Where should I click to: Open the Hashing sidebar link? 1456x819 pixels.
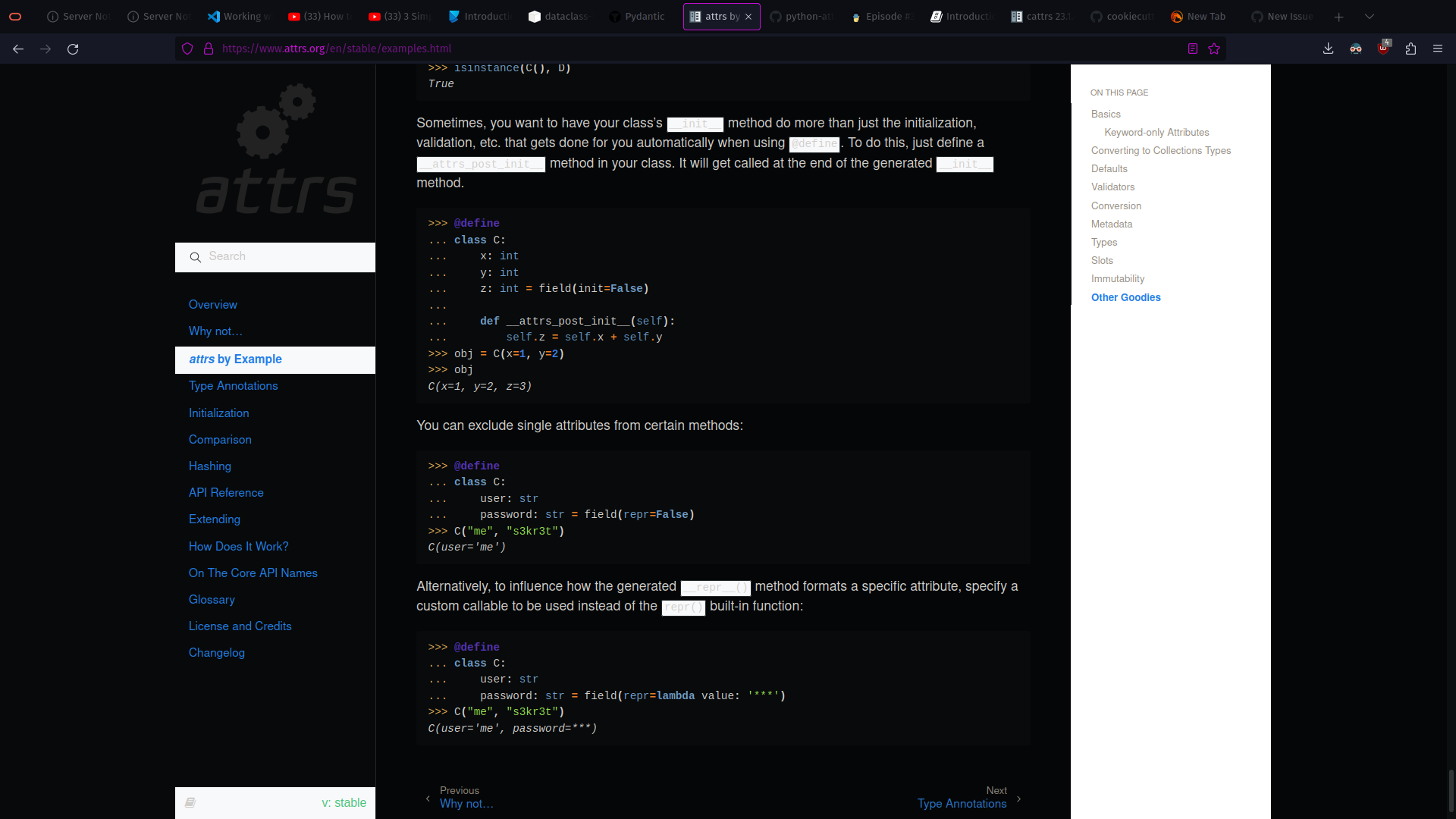pos(210,466)
